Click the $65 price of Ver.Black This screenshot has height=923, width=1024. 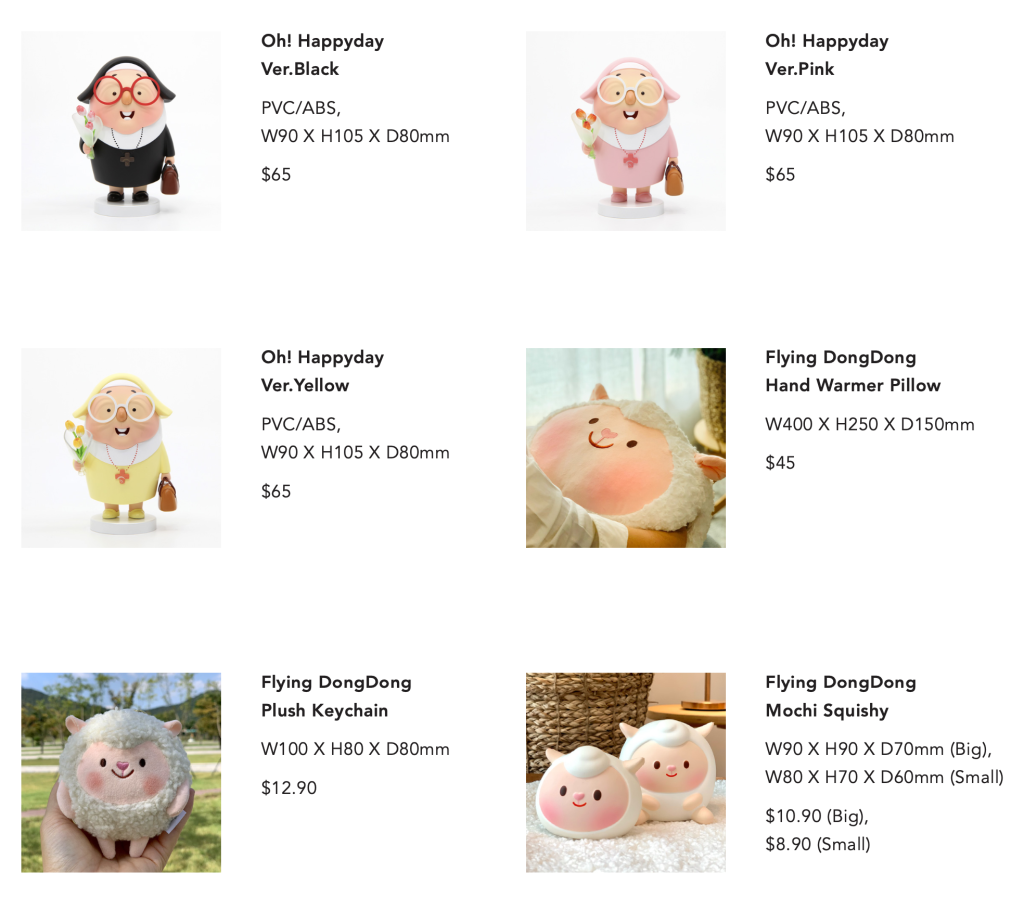tap(276, 174)
